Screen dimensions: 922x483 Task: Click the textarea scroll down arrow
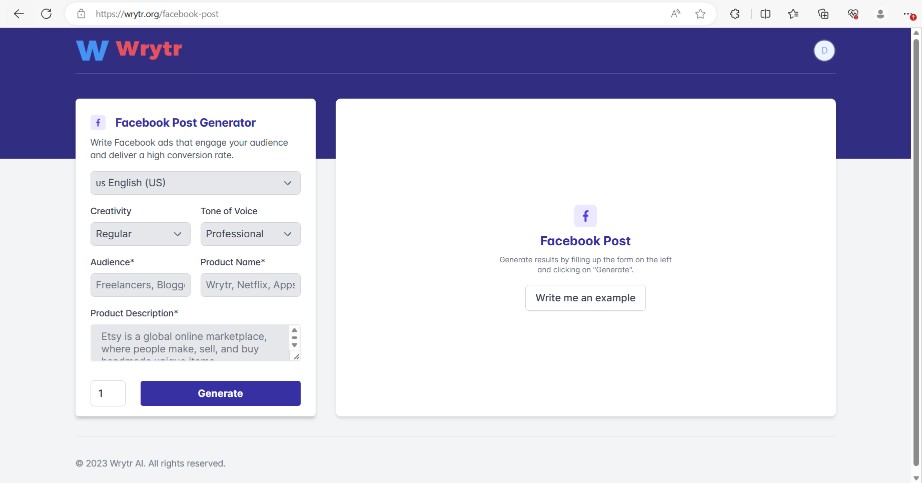click(x=295, y=345)
